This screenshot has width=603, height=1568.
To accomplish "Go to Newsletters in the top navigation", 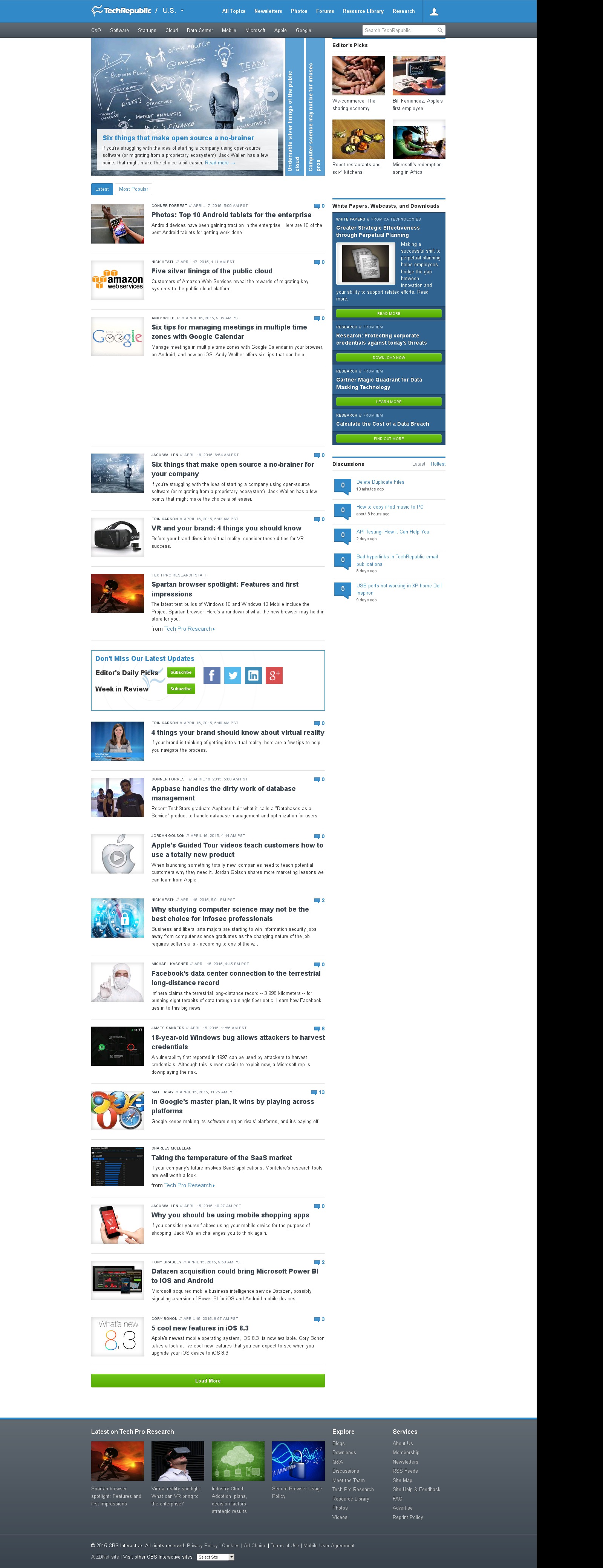I will point(268,11).
